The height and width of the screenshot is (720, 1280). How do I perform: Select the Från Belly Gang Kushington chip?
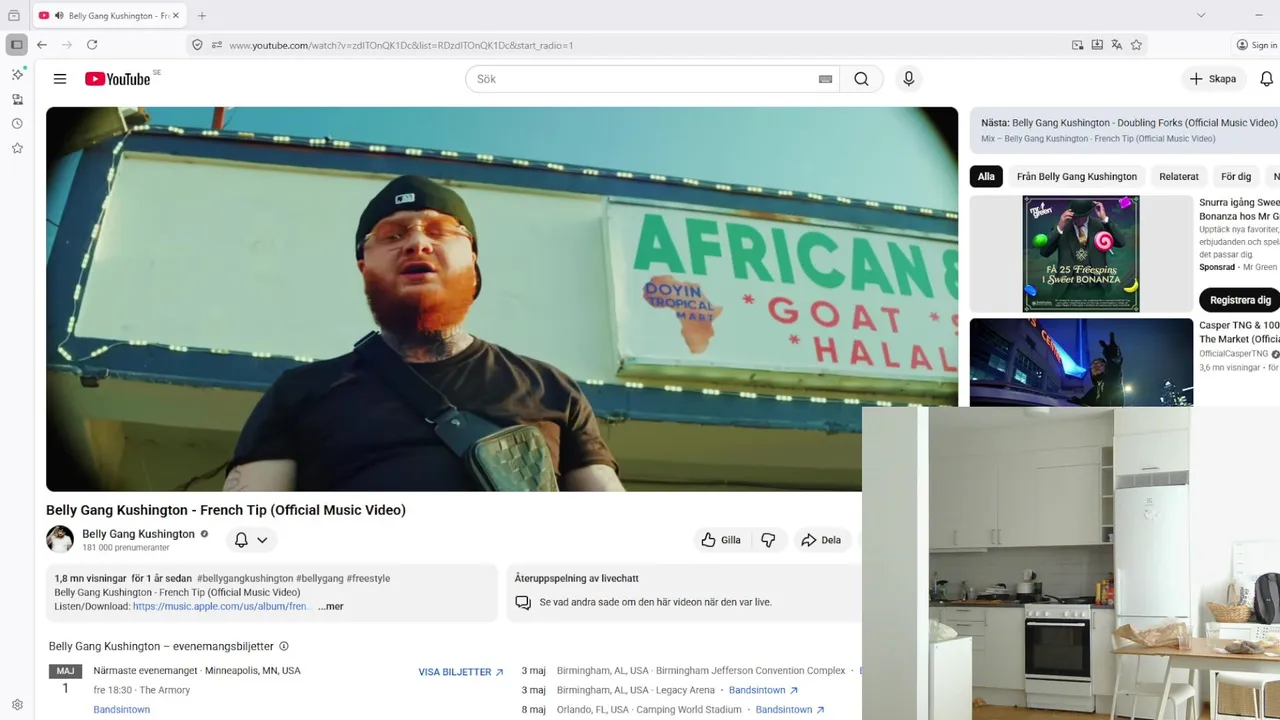1077,176
